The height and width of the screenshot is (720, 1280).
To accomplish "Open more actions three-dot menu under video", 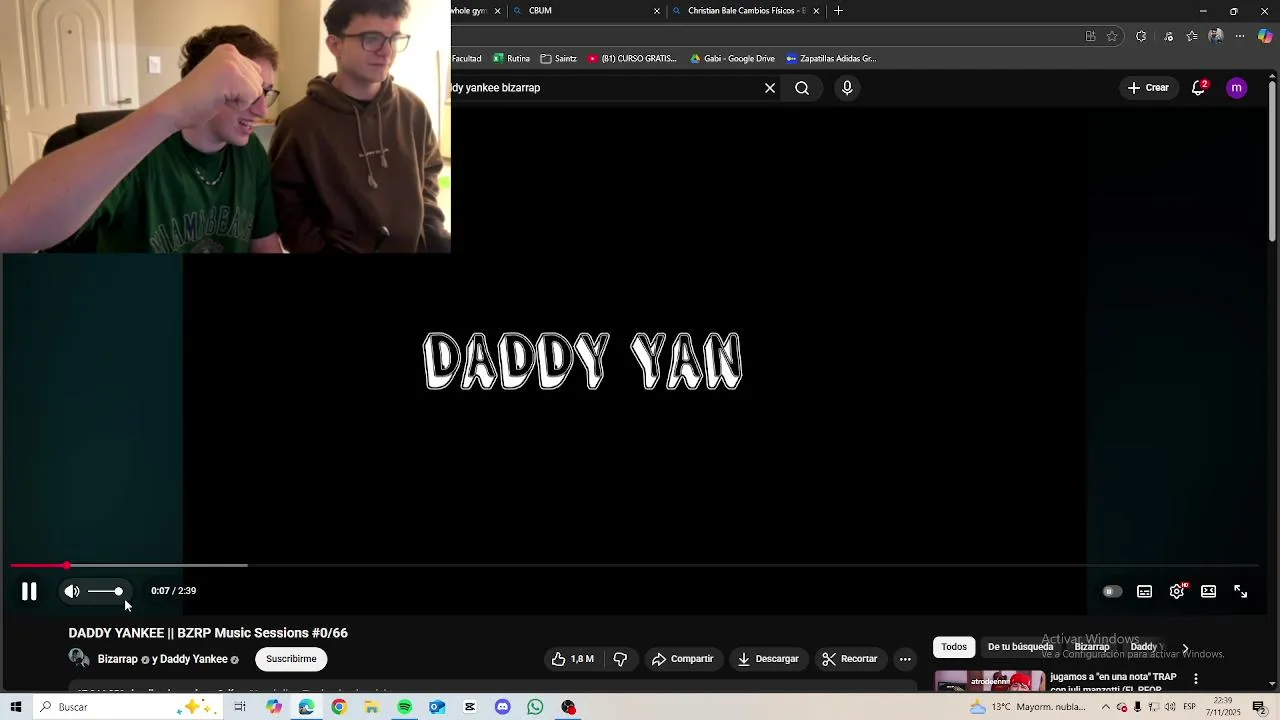I will coord(905,659).
